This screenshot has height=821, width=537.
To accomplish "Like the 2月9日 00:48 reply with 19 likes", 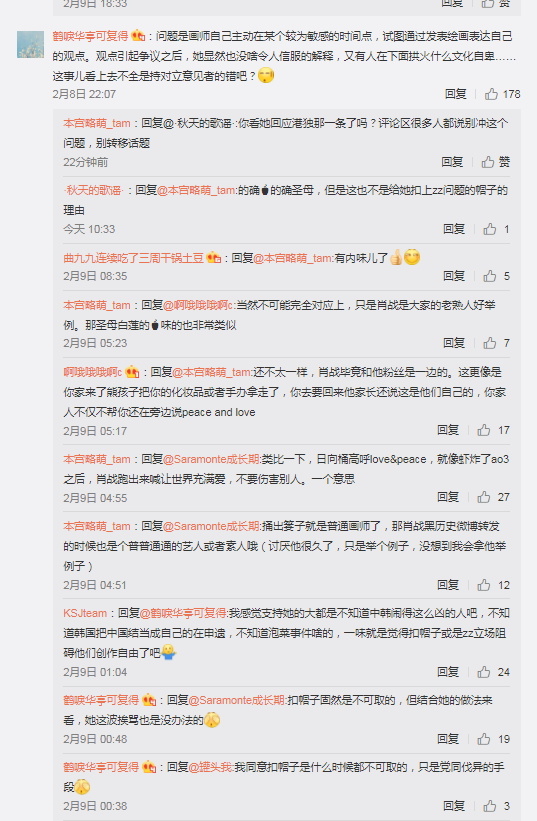I will [493, 739].
